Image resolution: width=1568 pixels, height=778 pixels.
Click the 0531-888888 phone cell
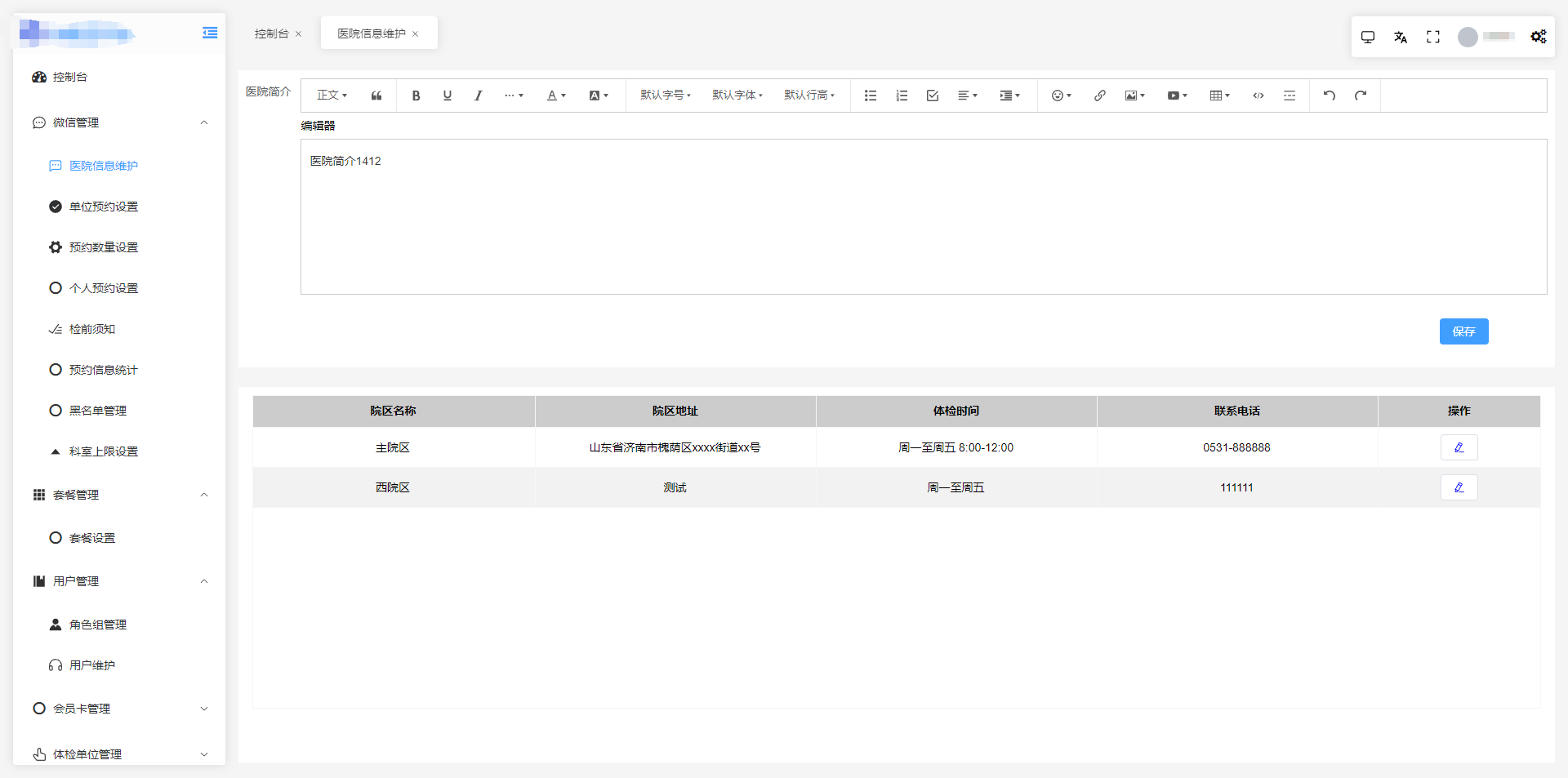[x=1236, y=447]
